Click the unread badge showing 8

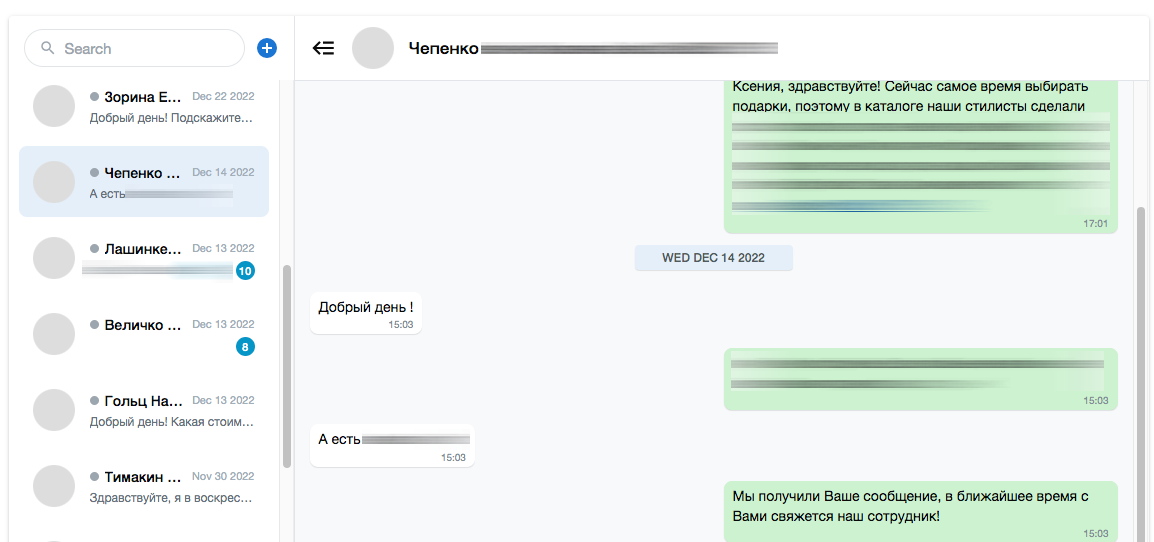pos(245,346)
